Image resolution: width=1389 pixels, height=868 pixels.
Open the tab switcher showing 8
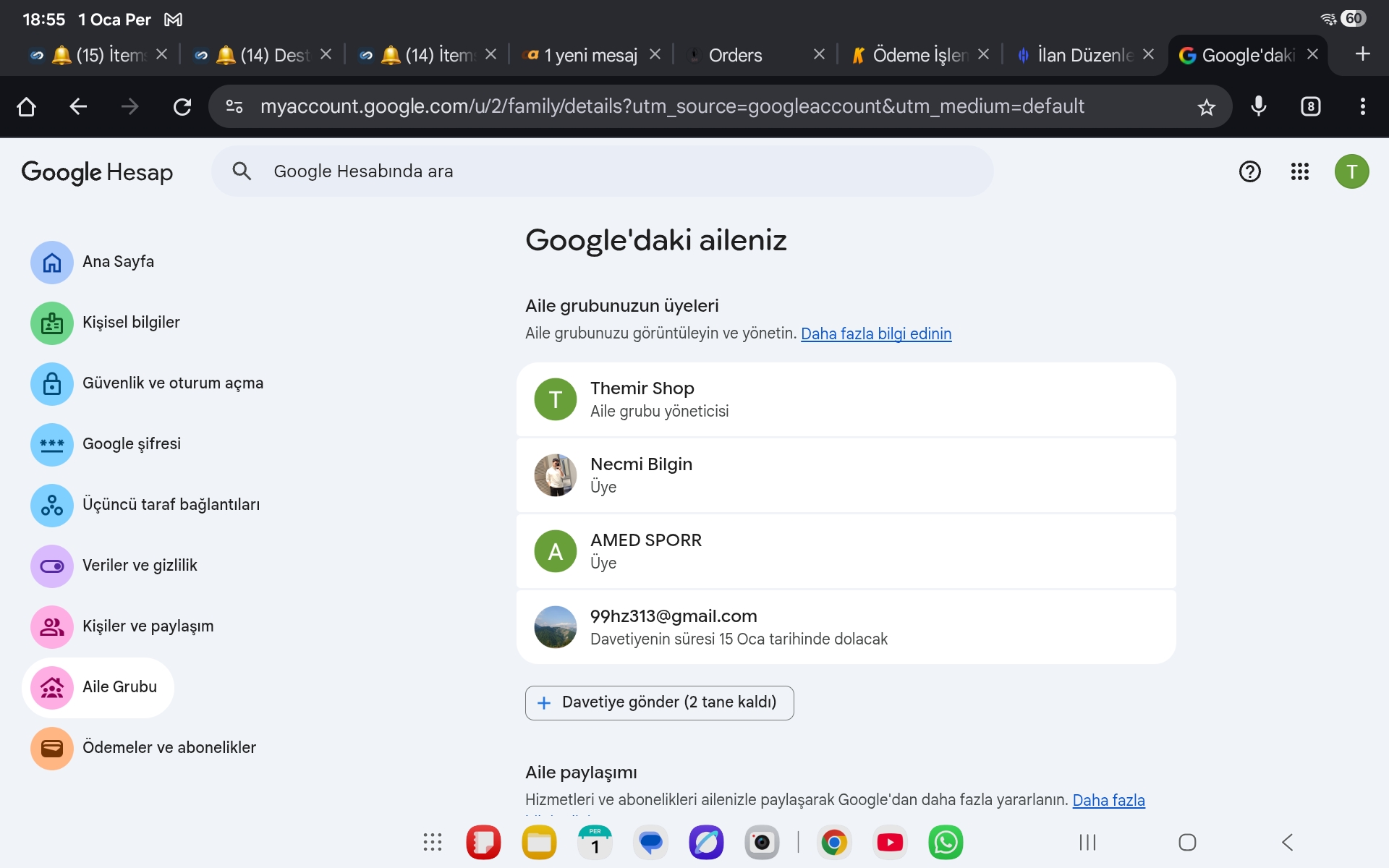(x=1311, y=106)
